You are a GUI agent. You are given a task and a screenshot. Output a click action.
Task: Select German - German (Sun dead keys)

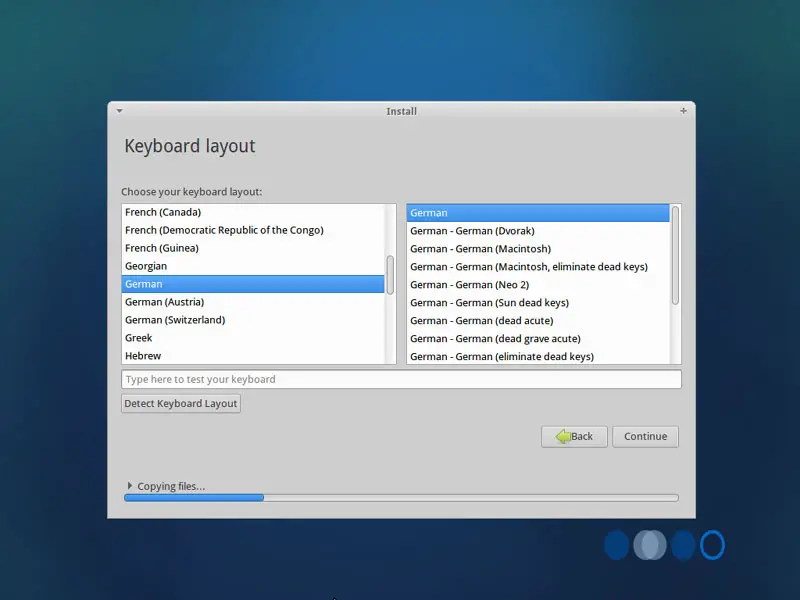[538, 303]
